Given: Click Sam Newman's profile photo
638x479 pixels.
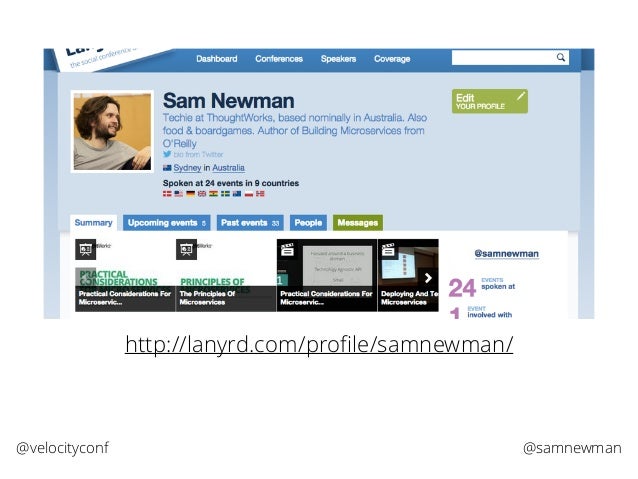Looking at the screenshot, I should pos(112,131).
